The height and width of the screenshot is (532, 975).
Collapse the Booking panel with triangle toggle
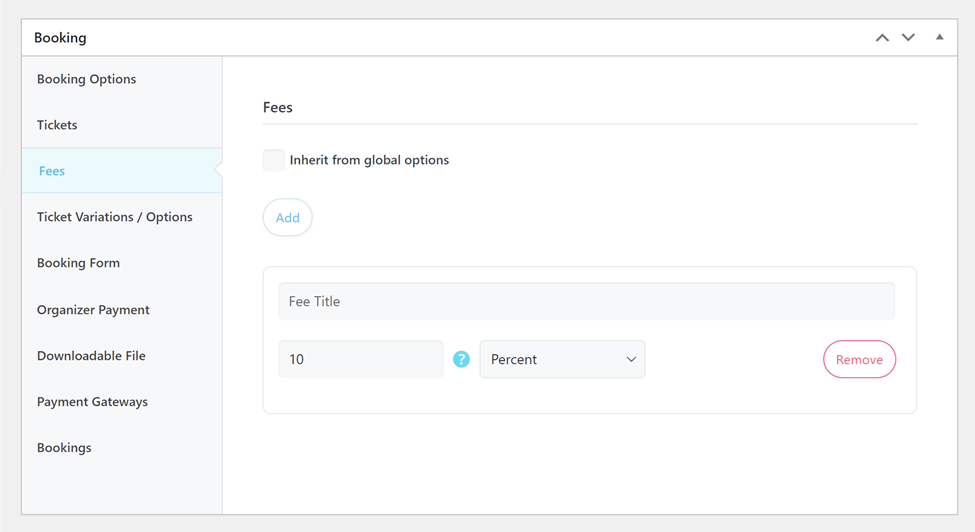tap(939, 38)
